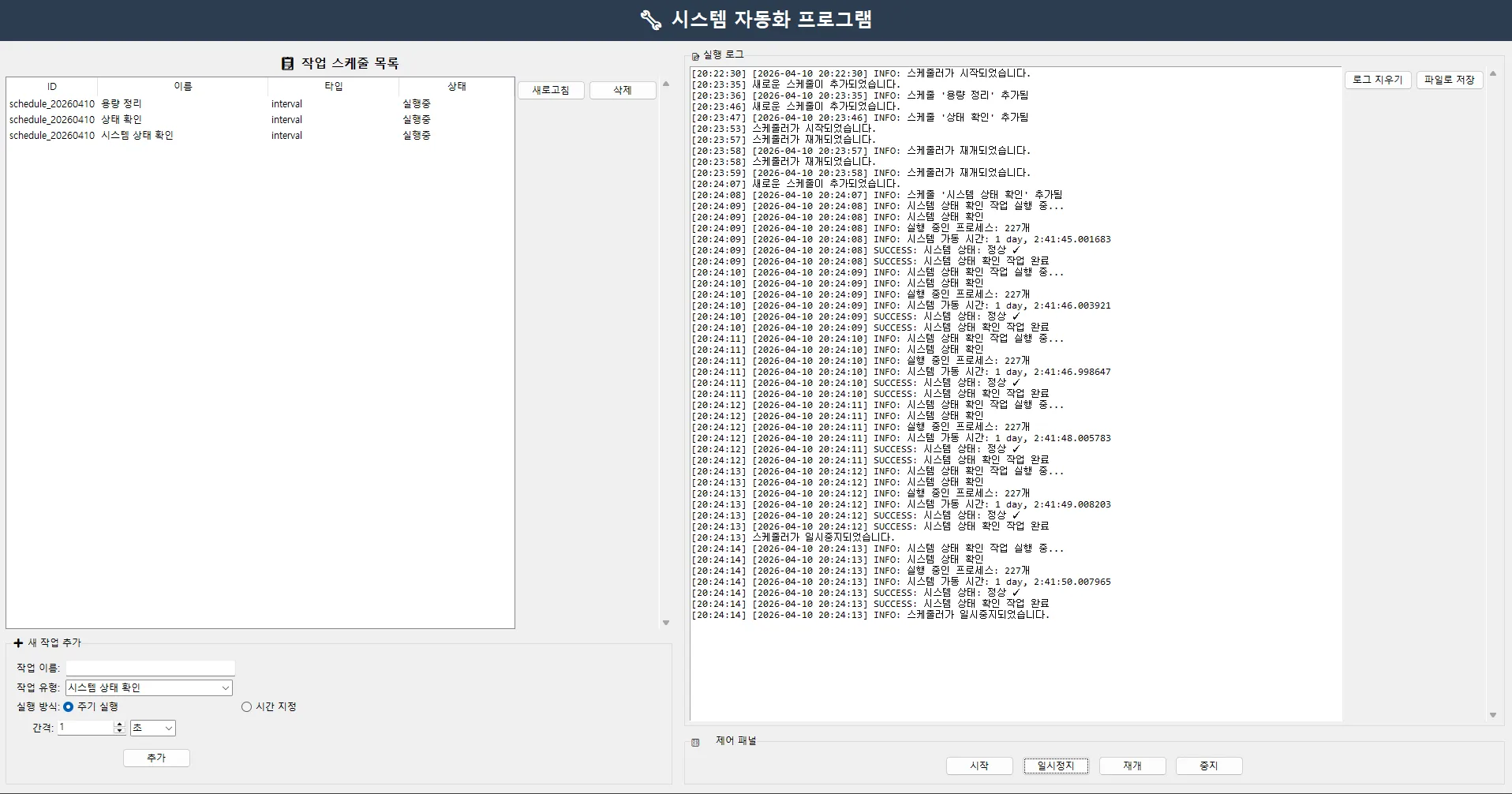Sort by the 상태 column header

point(457,87)
